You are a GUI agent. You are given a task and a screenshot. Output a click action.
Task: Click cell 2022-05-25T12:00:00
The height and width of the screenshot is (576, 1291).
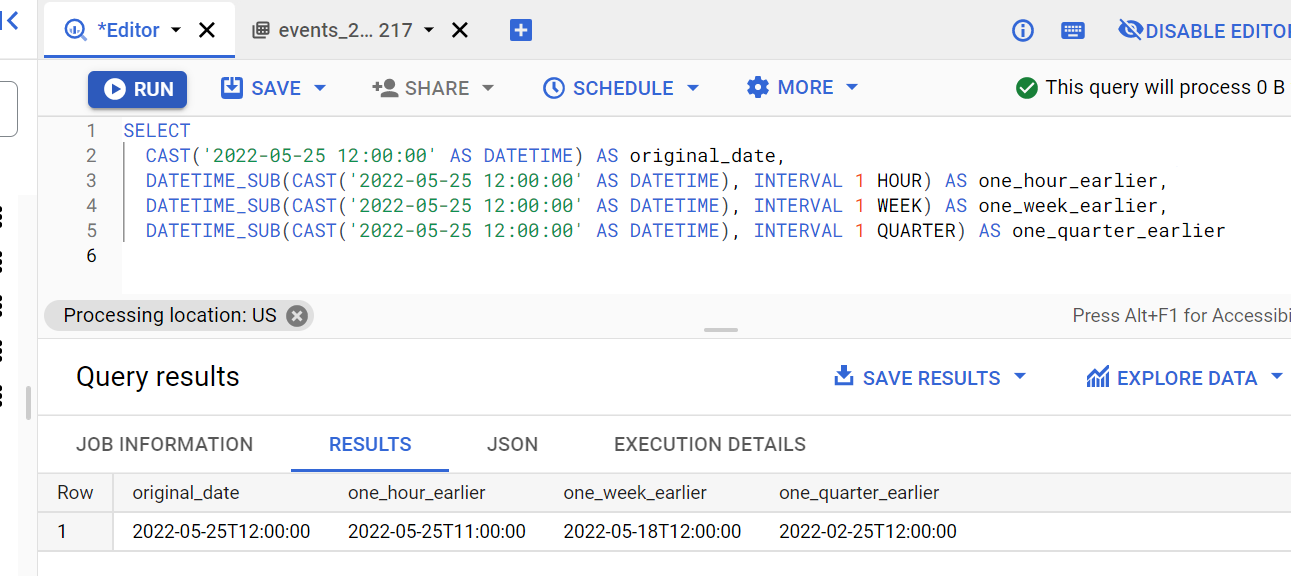[221, 531]
